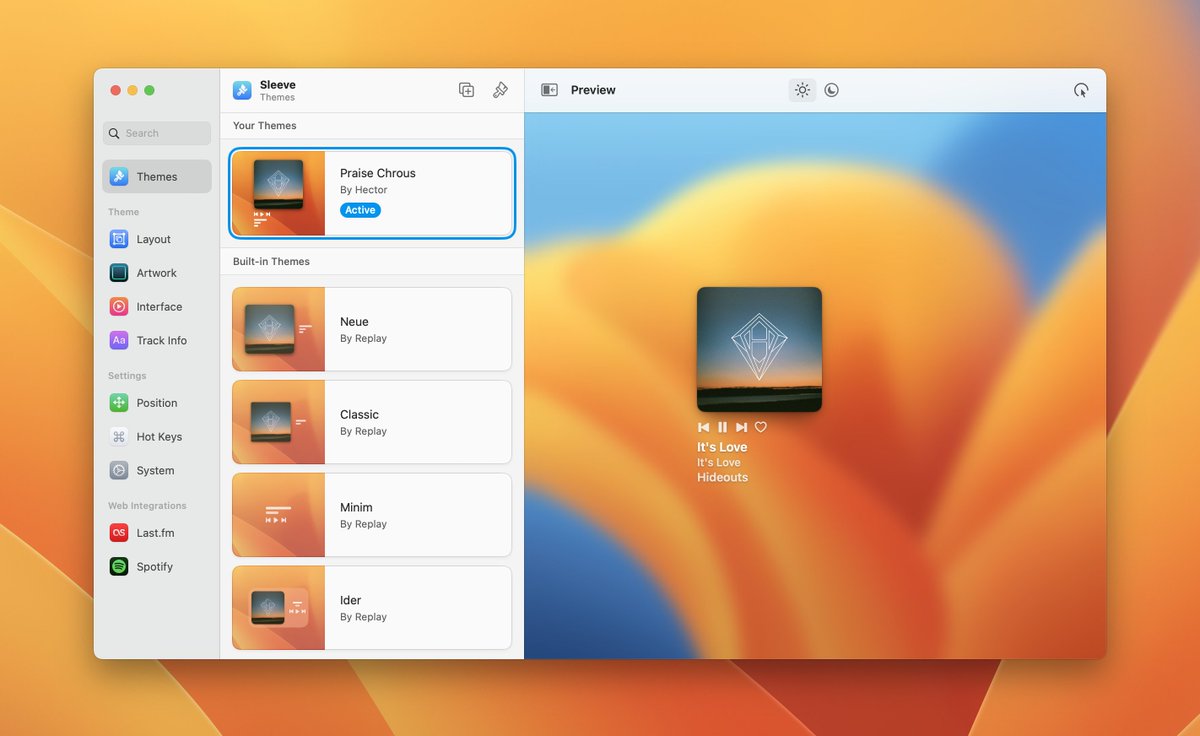Viewport: 1200px width, 736px height.
Task: Pause playback in the preview widget
Action: pos(722,427)
